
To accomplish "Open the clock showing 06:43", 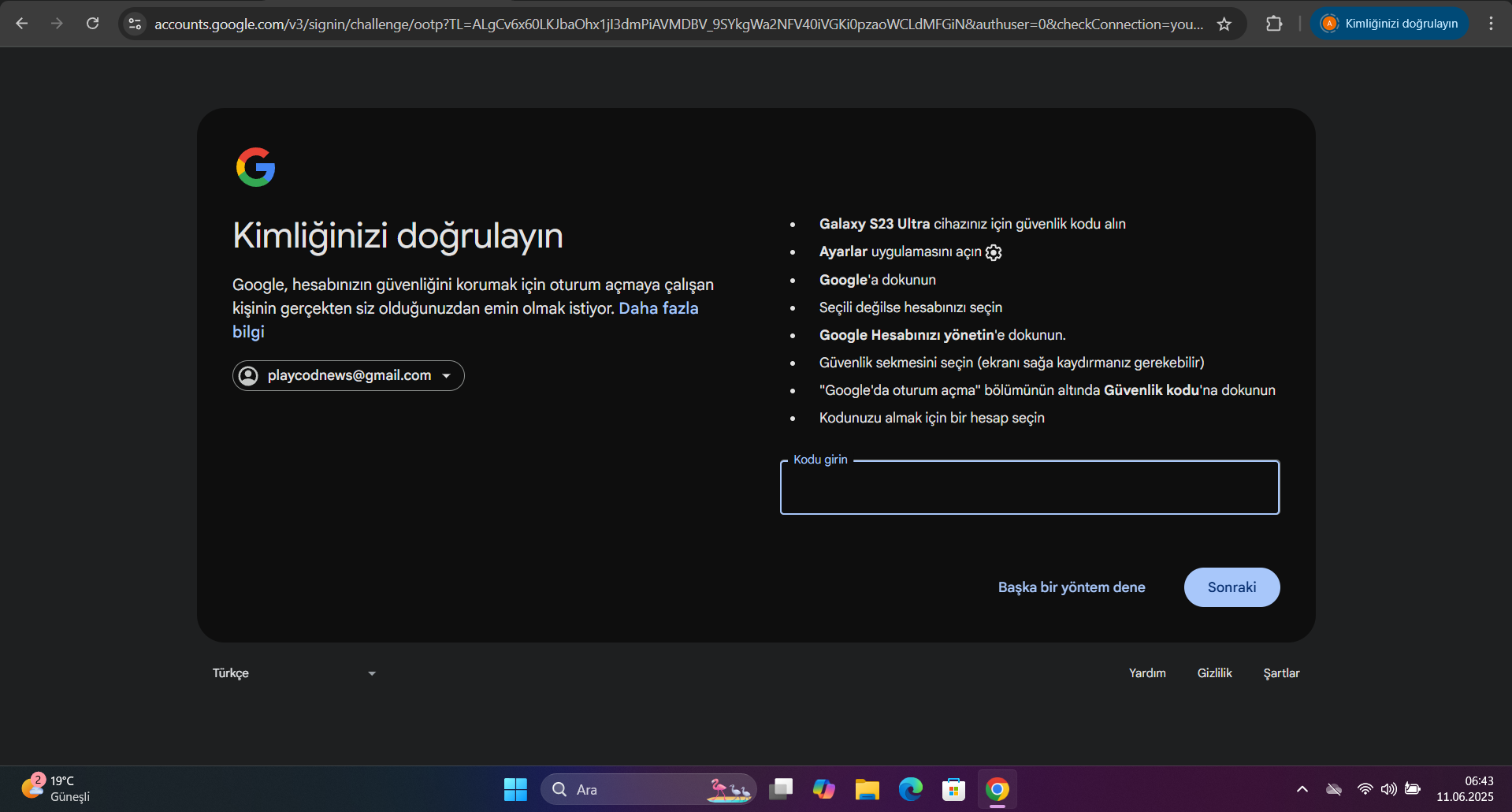I will 1465,789.
